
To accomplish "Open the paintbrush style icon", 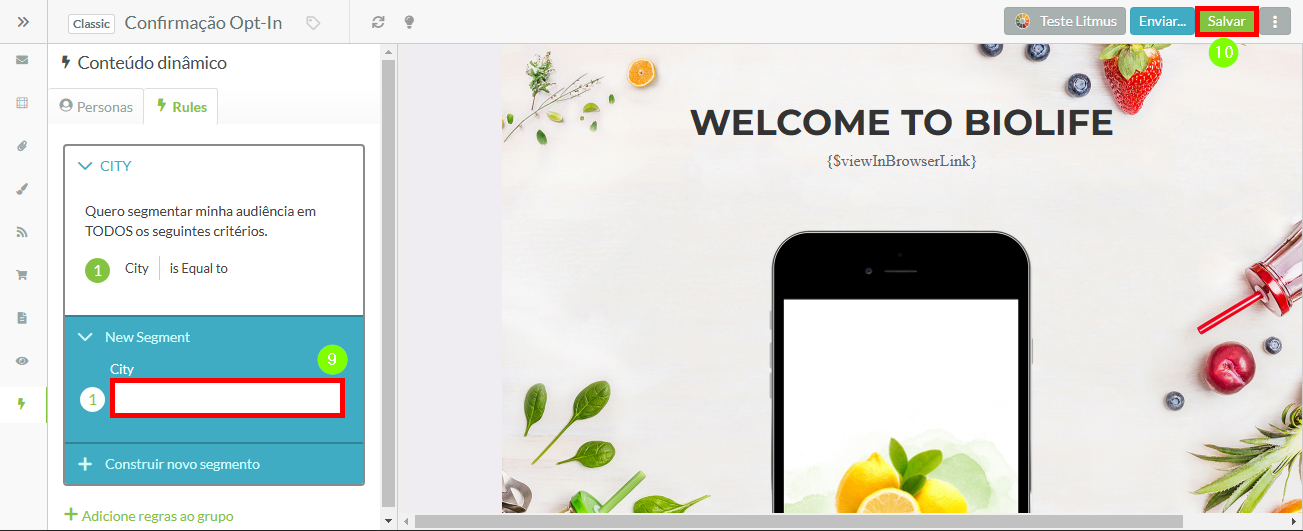I will point(22,188).
